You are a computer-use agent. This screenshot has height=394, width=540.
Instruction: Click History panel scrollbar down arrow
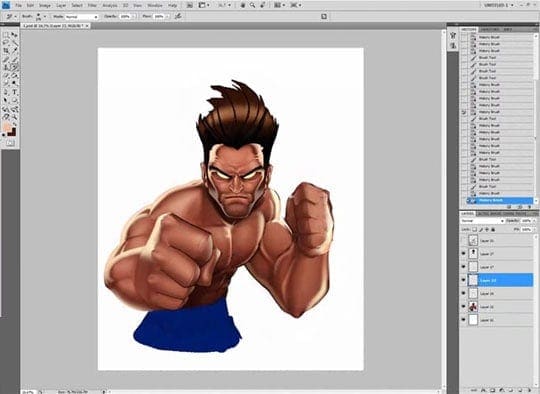tap(536, 201)
